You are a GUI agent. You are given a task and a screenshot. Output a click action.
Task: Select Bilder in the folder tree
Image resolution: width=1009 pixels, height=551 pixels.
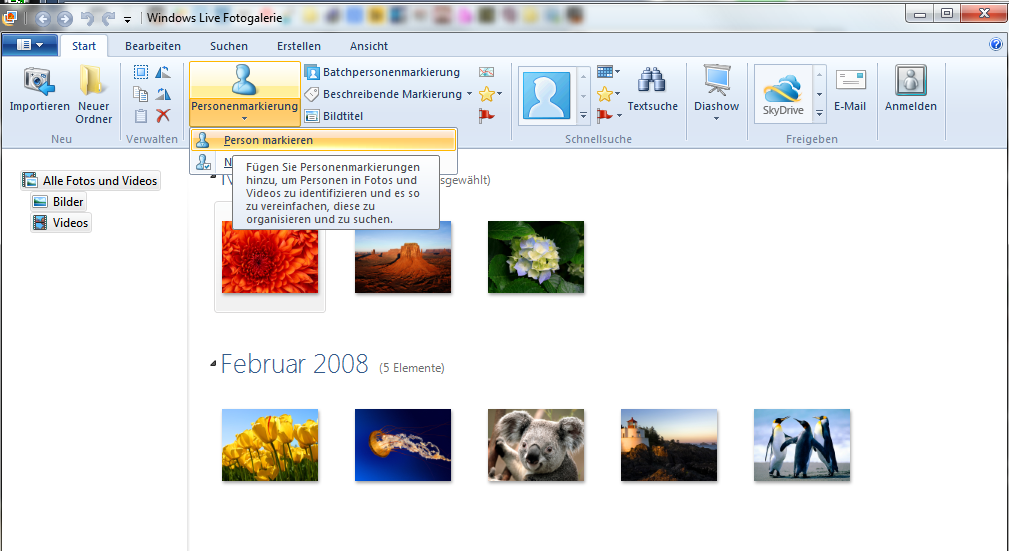click(x=67, y=202)
